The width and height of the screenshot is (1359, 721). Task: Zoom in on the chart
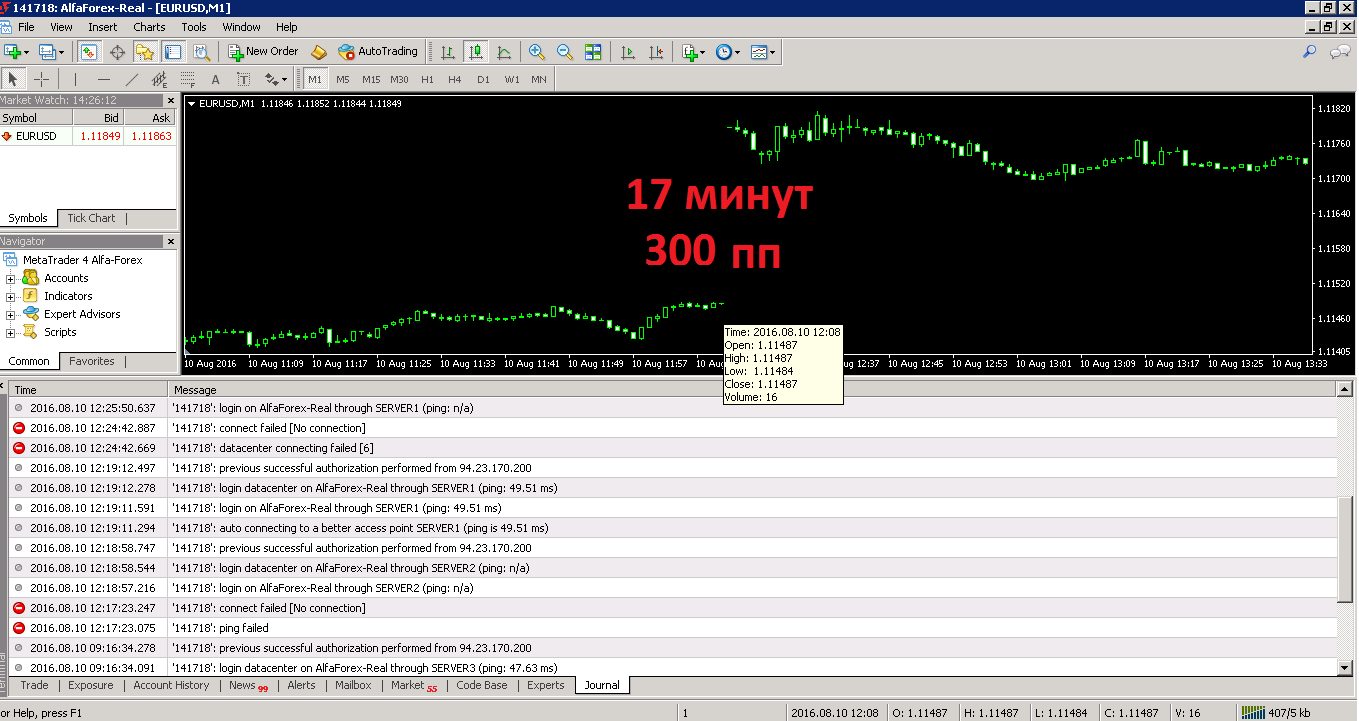(537, 51)
